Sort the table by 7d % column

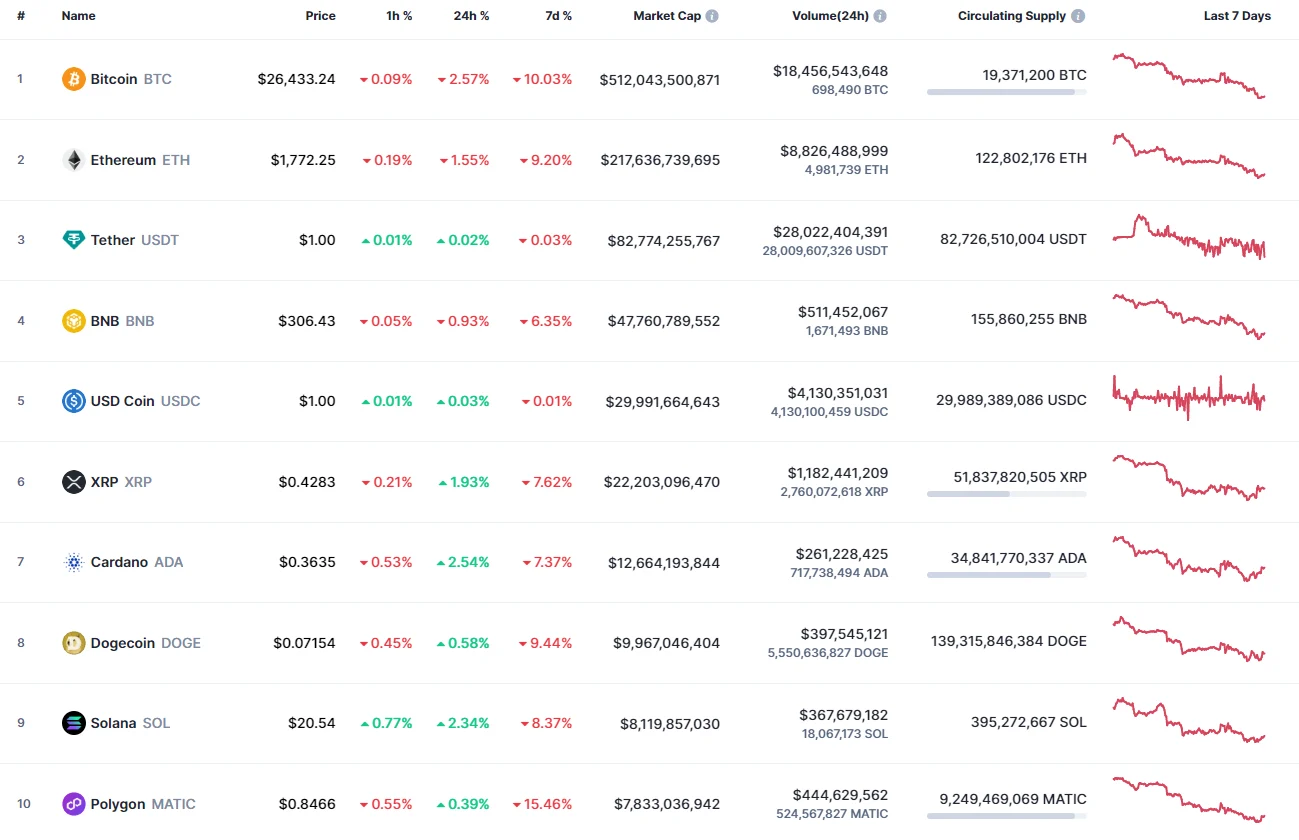[x=558, y=15]
